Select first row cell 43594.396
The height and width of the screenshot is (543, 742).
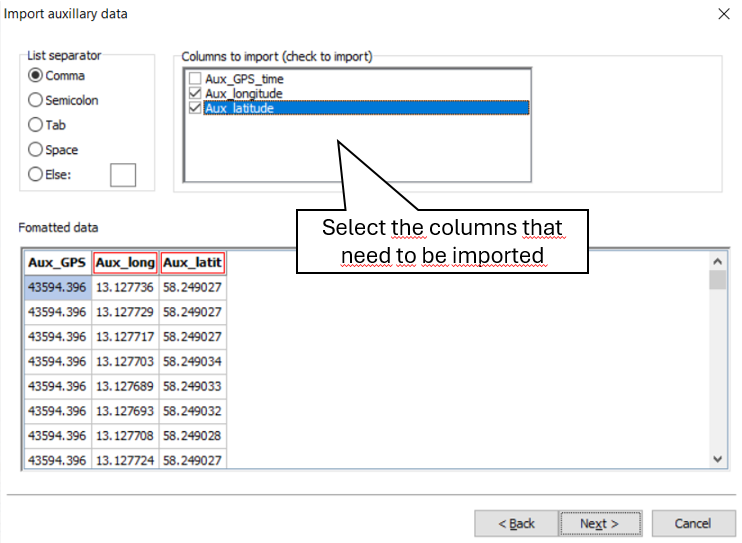pyautogui.click(x=58, y=287)
